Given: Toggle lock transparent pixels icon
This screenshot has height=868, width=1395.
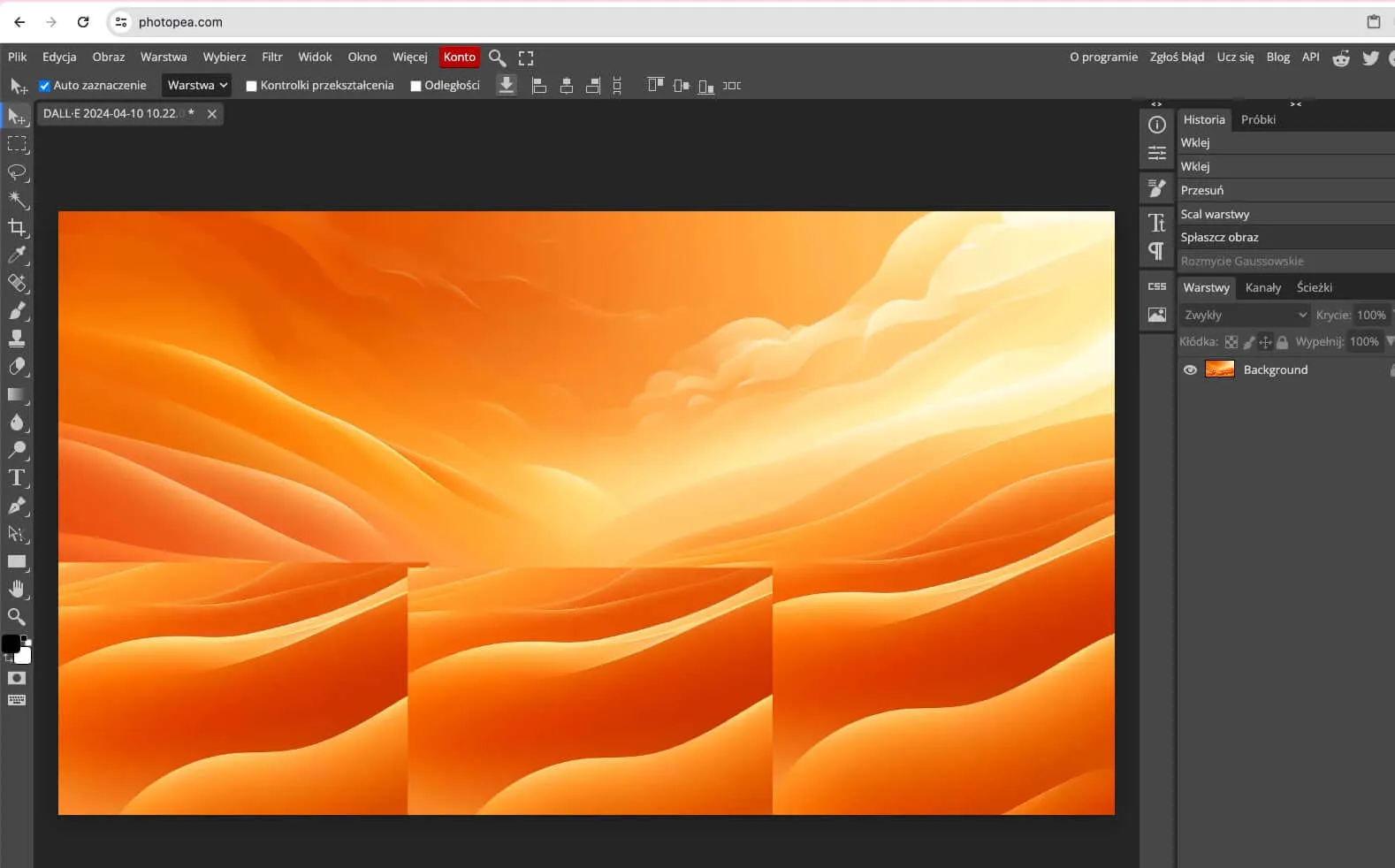Looking at the screenshot, I should click(x=1231, y=342).
